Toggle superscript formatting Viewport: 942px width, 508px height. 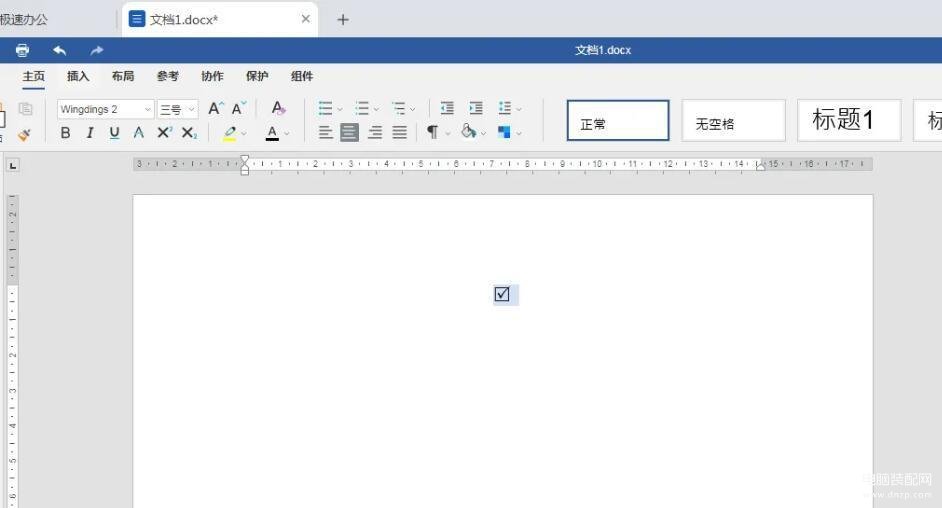click(164, 133)
